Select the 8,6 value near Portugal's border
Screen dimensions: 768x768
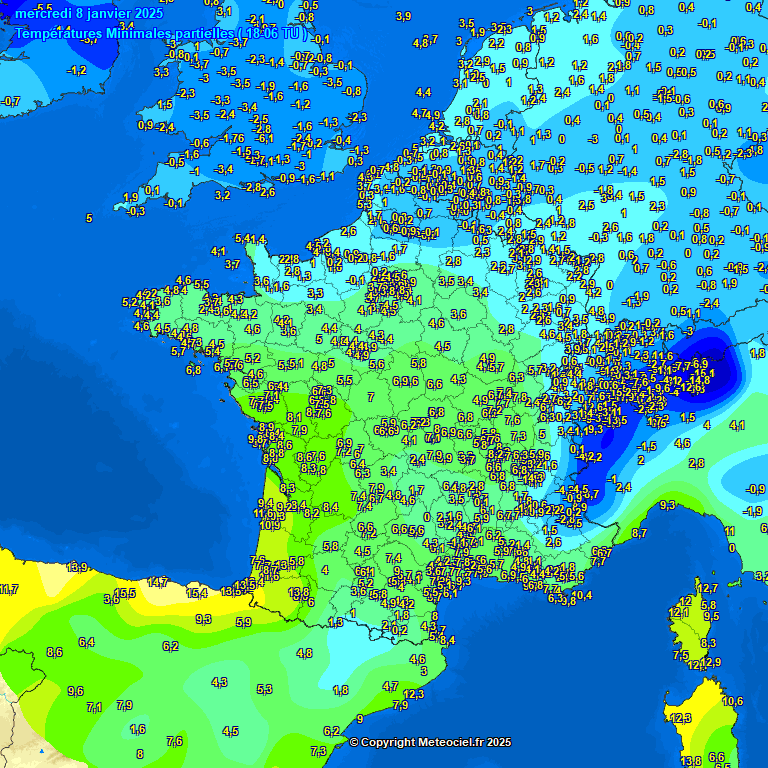[55, 652]
